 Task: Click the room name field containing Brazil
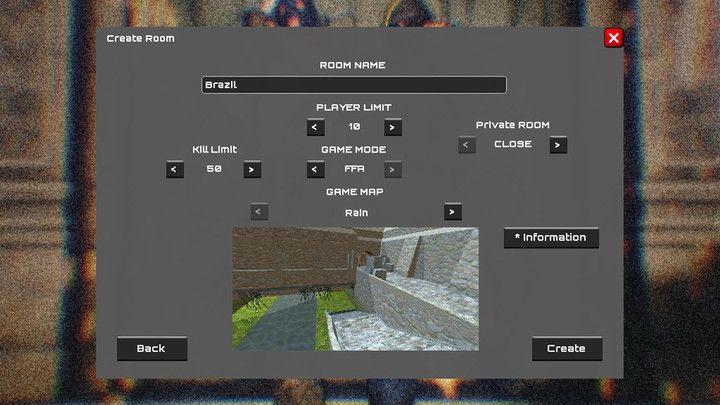tap(354, 85)
